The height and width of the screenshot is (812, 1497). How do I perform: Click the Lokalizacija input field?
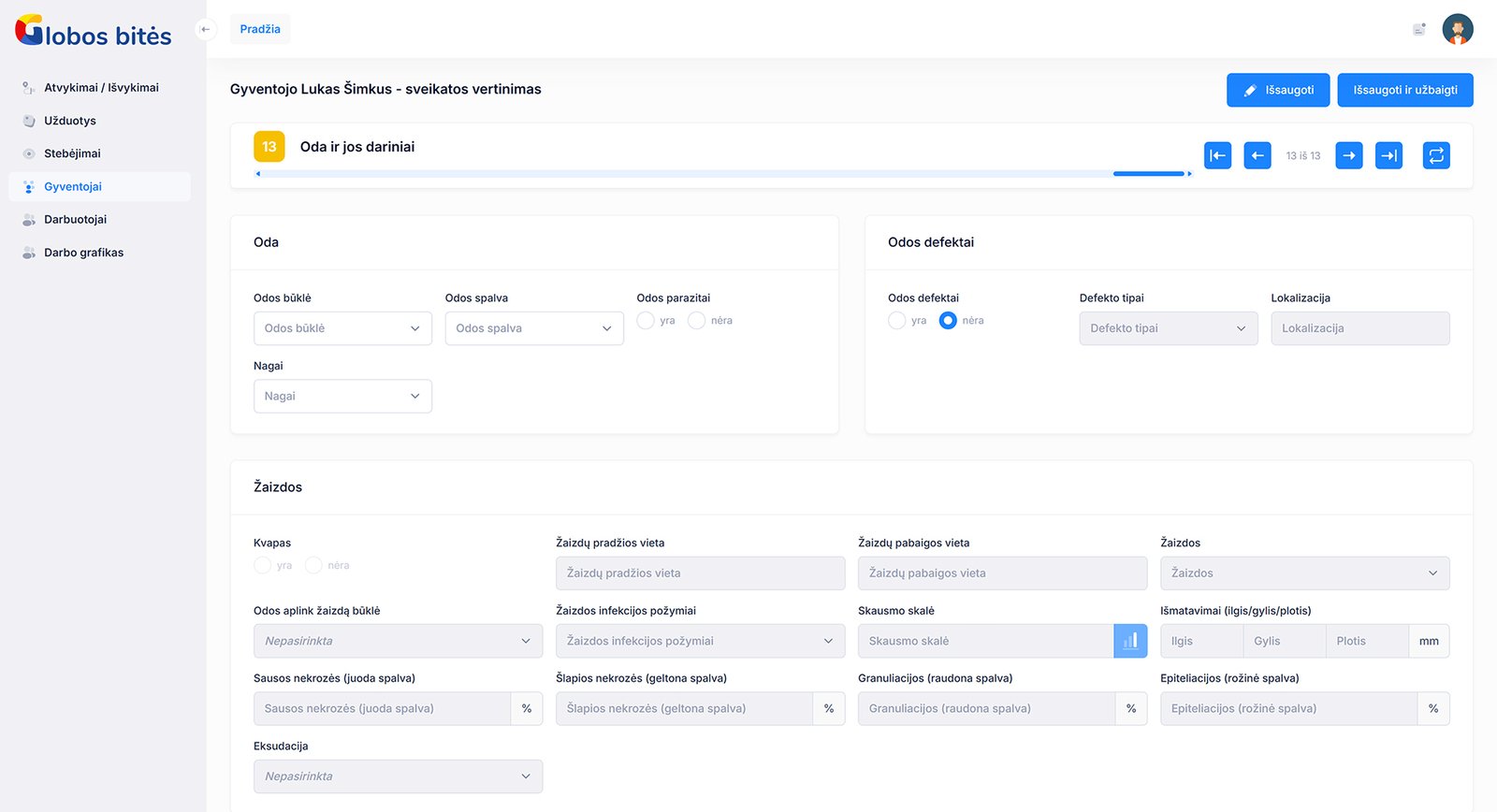[x=1359, y=328]
